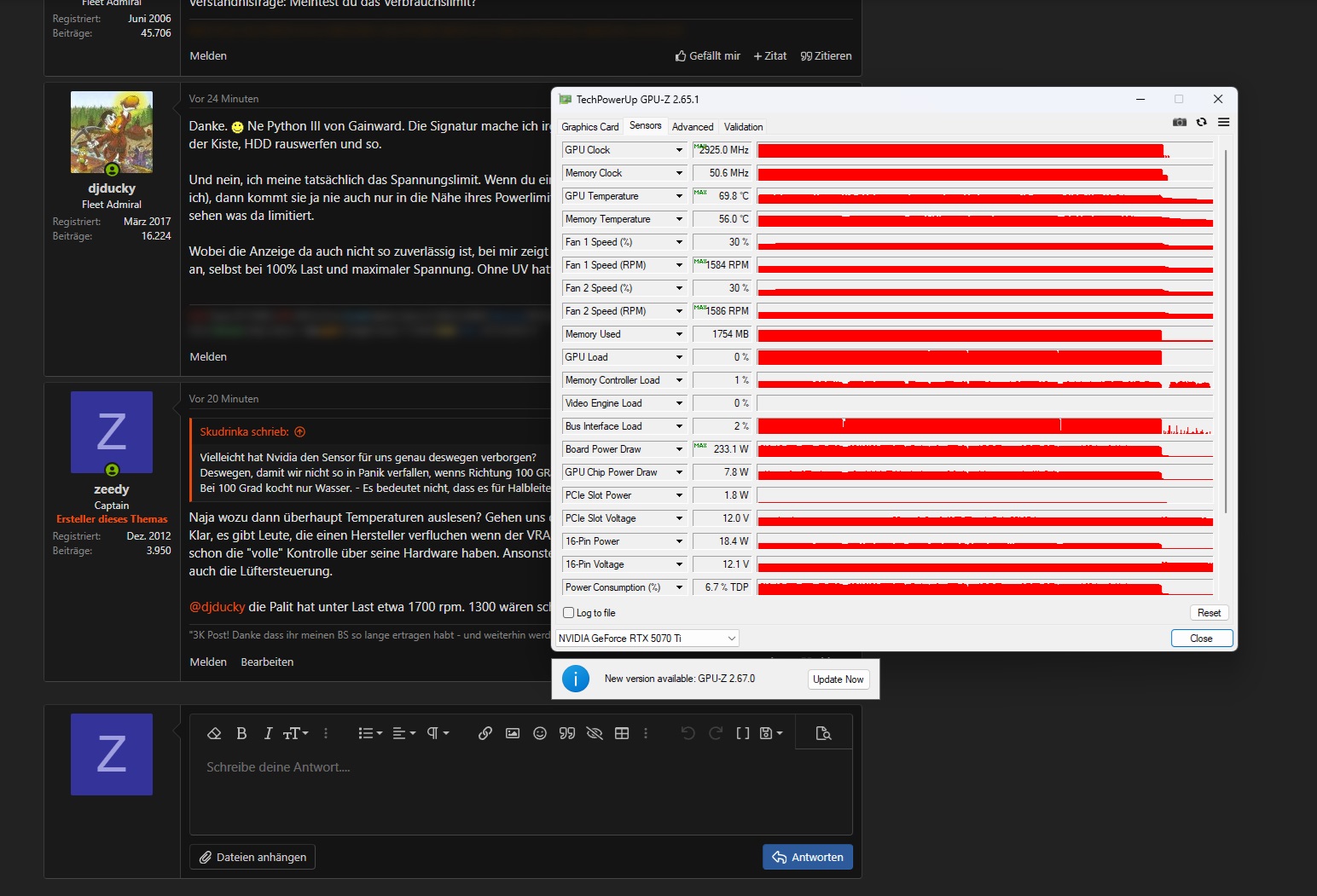
Task: Open the NVIDIA GeForce RTX 5070 Ti selector
Action: [647, 639]
